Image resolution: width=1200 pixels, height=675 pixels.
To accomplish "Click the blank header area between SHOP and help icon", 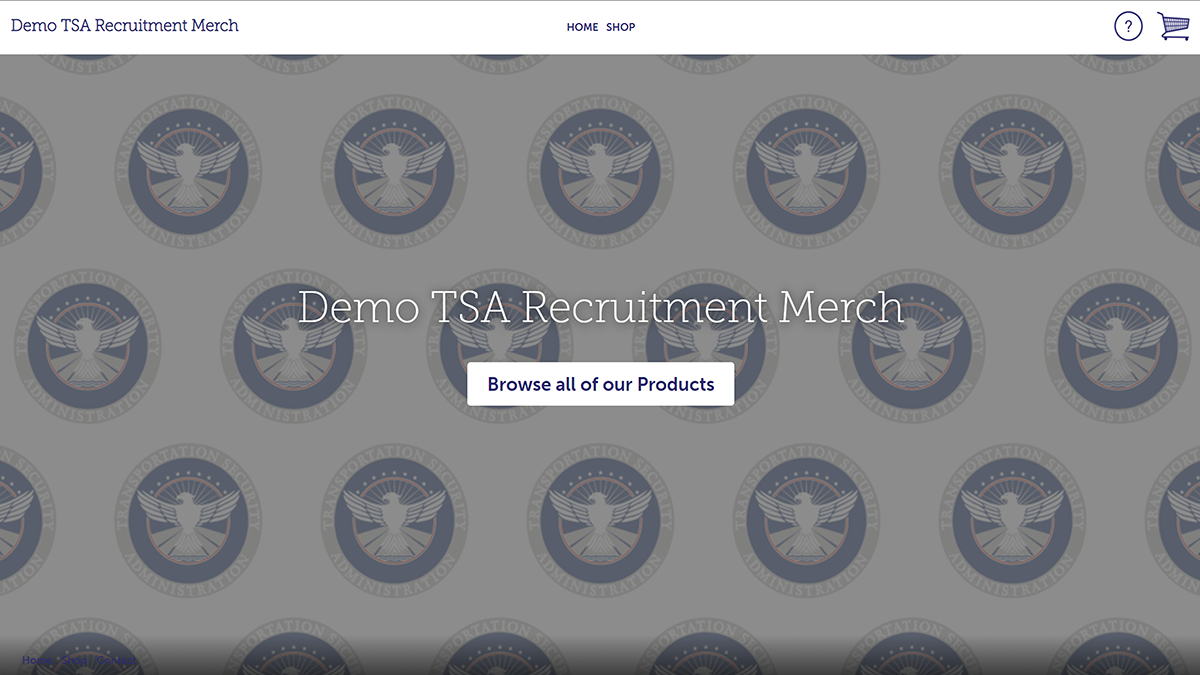I will [x=875, y=27].
